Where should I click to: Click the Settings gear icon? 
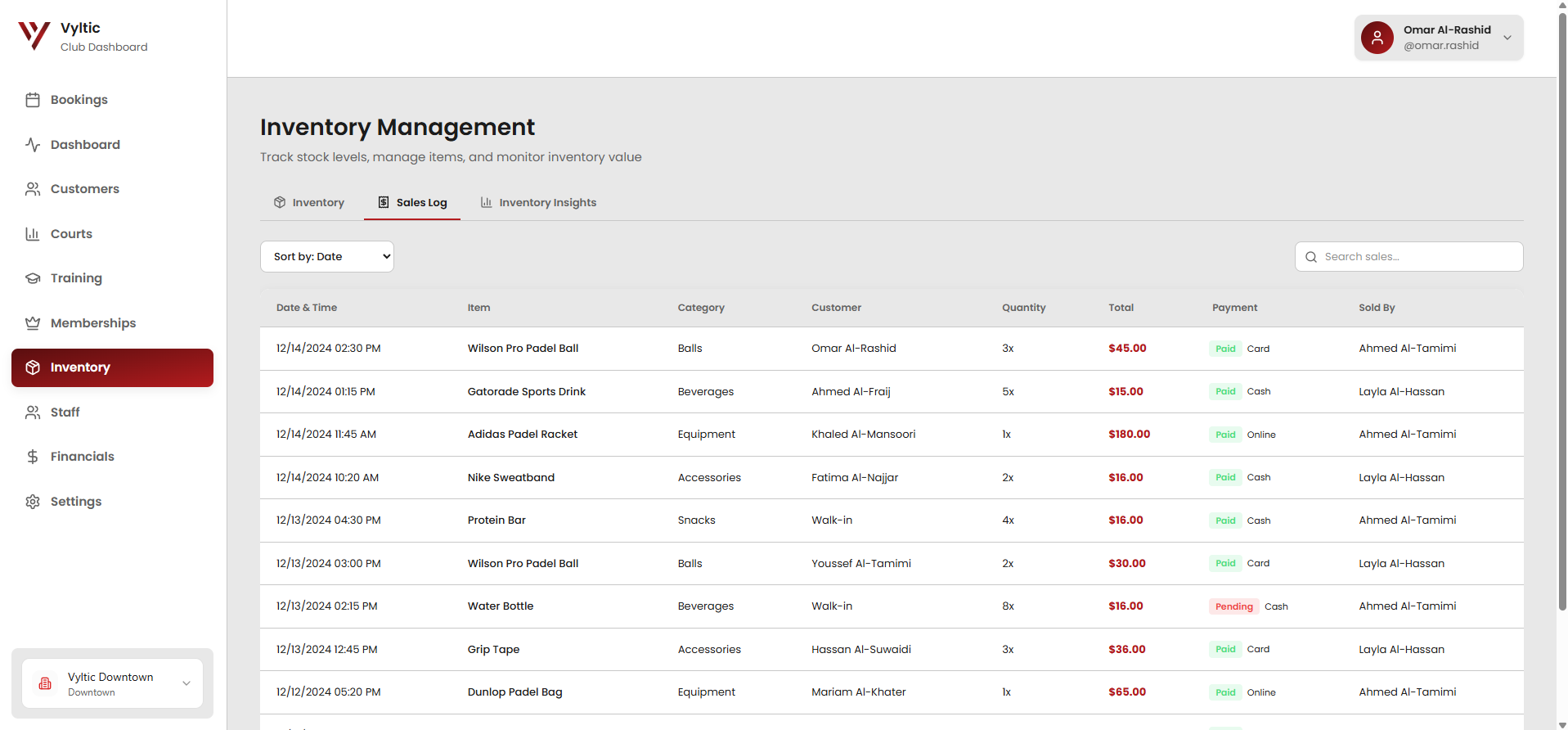[x=33, y=502]
